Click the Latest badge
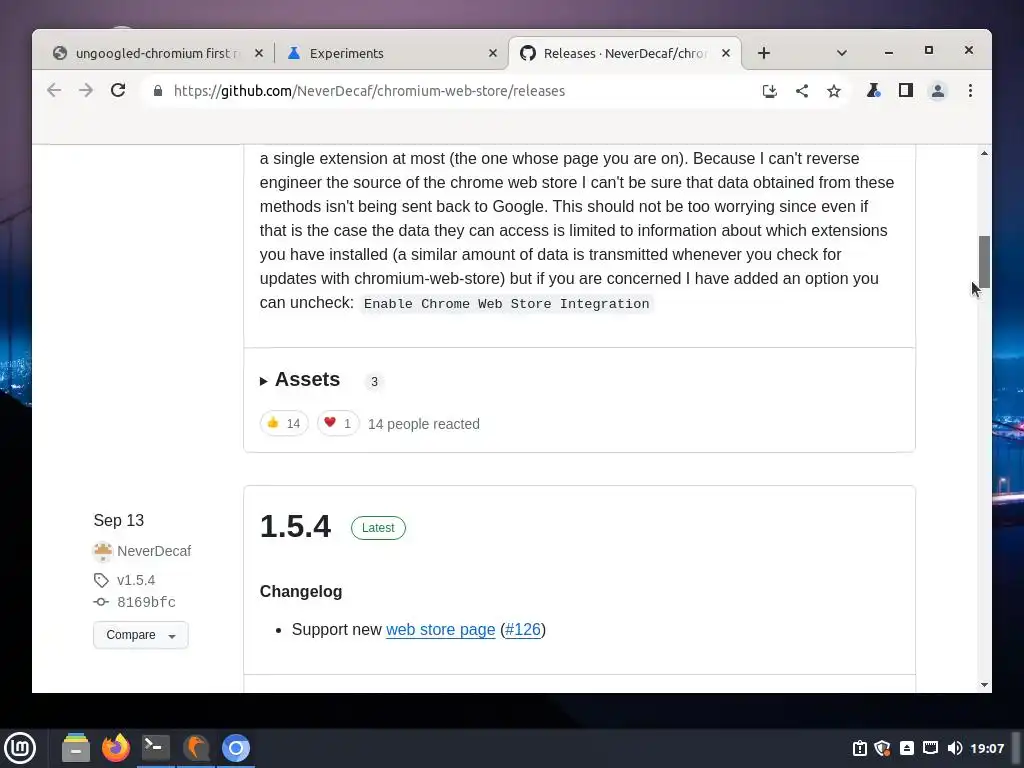This screenshot has height=768, width=1024. 378,528
